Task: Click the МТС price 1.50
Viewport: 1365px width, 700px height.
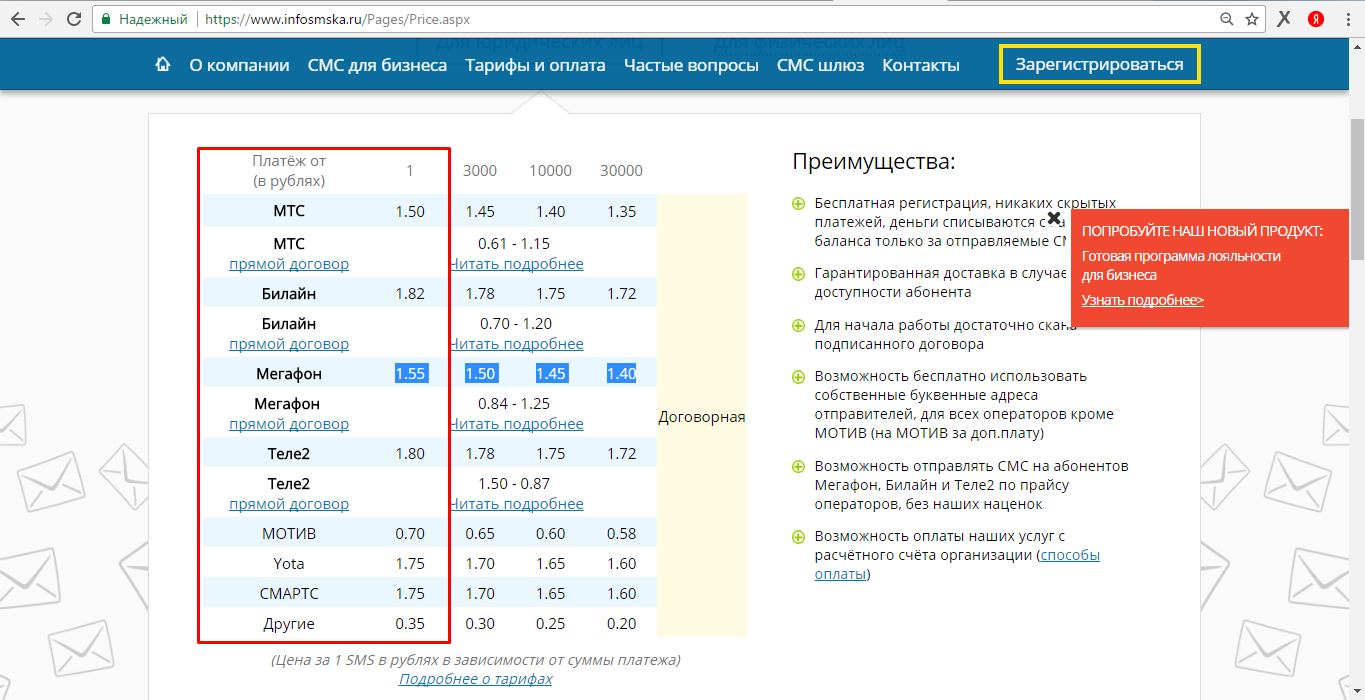Action: tap(410, 212)
